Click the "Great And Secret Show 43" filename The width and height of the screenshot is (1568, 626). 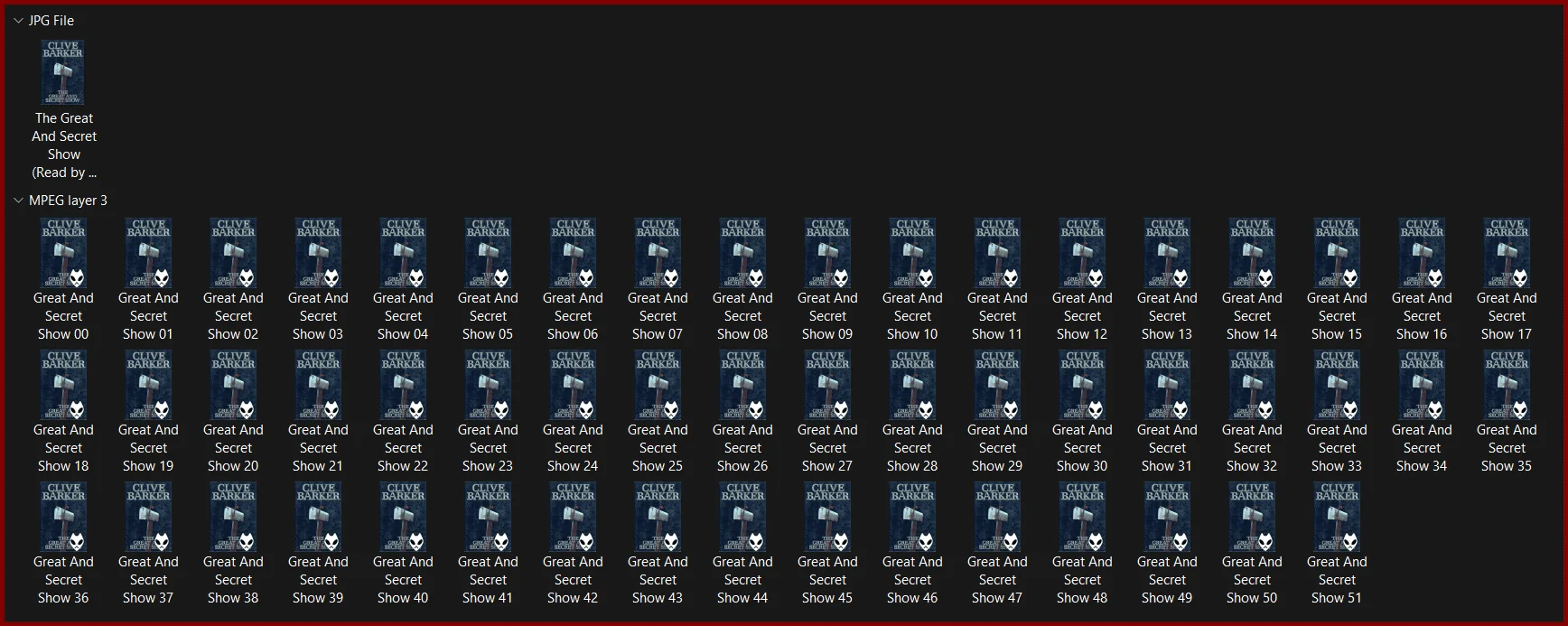coord(658,580)
